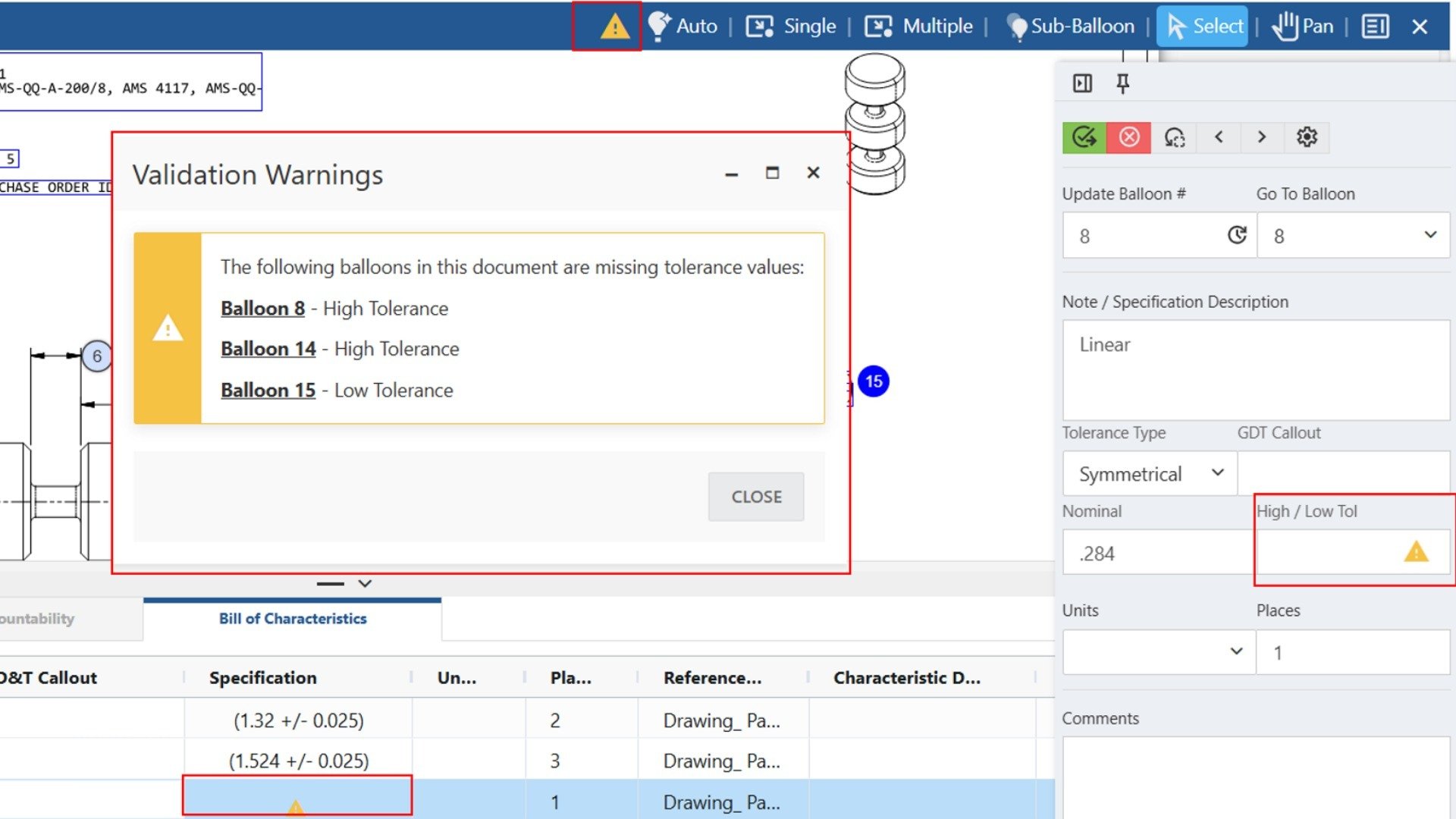Screen dimensions: 1456x819
Task: Click the green accept balloon checkmark icon
Action: pos(1084,137)
